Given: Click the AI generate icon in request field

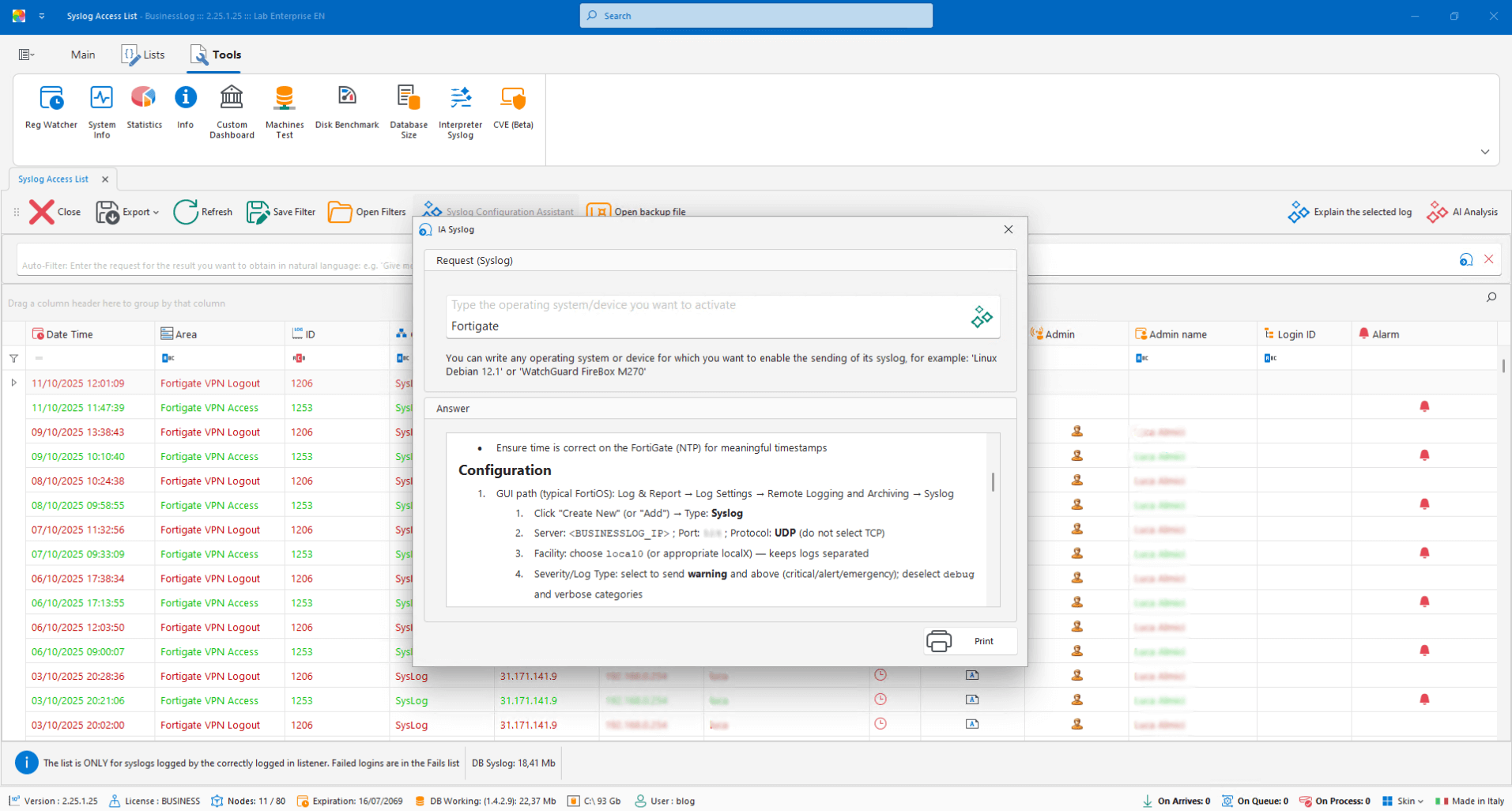Looking at the screenshot, I should (981, 317).
